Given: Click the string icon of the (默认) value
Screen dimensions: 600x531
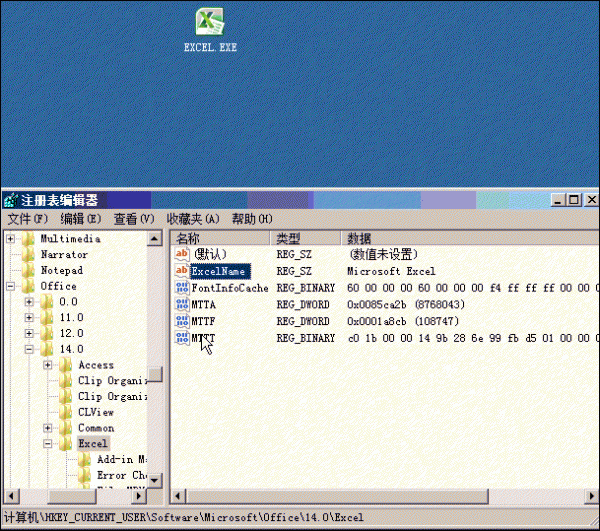Looking at the screenshot, I should [x=182, y=254].
